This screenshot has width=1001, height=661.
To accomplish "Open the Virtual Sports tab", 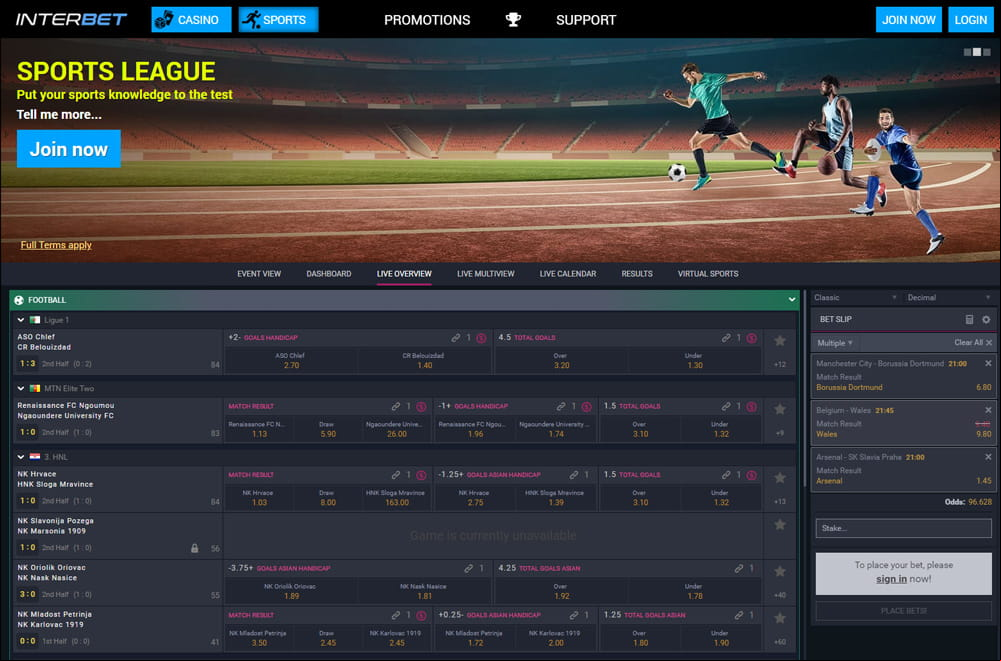I will (708, 274).
